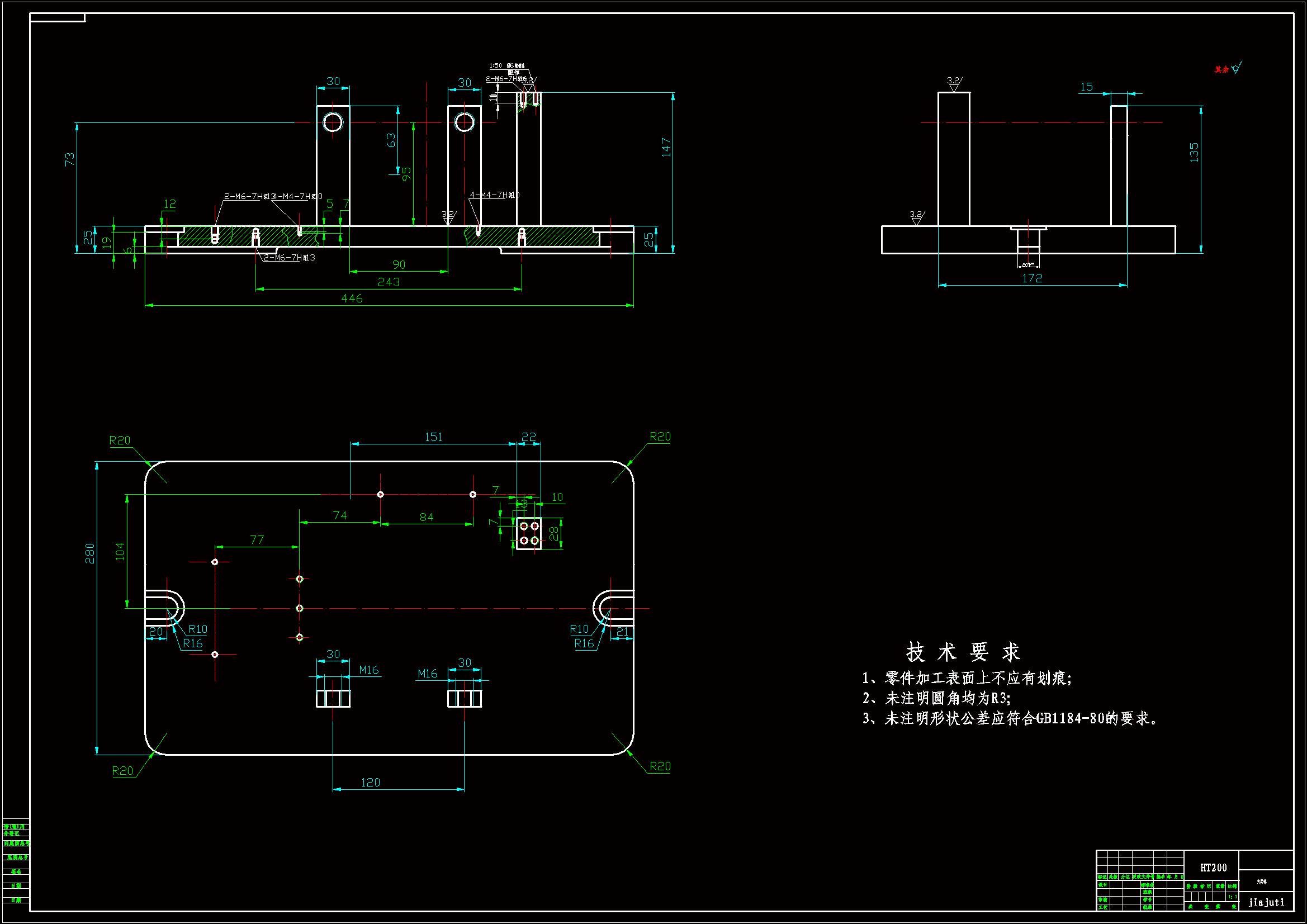Click the 135 height dimension text
The width and height of the screenshot is (1307, 924).
pos(1194,153)
